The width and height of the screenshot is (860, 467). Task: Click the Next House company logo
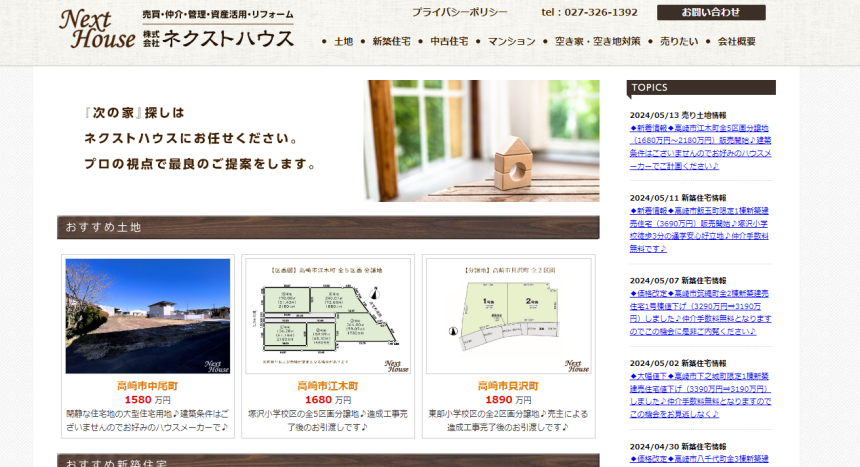tap(177, 29)
